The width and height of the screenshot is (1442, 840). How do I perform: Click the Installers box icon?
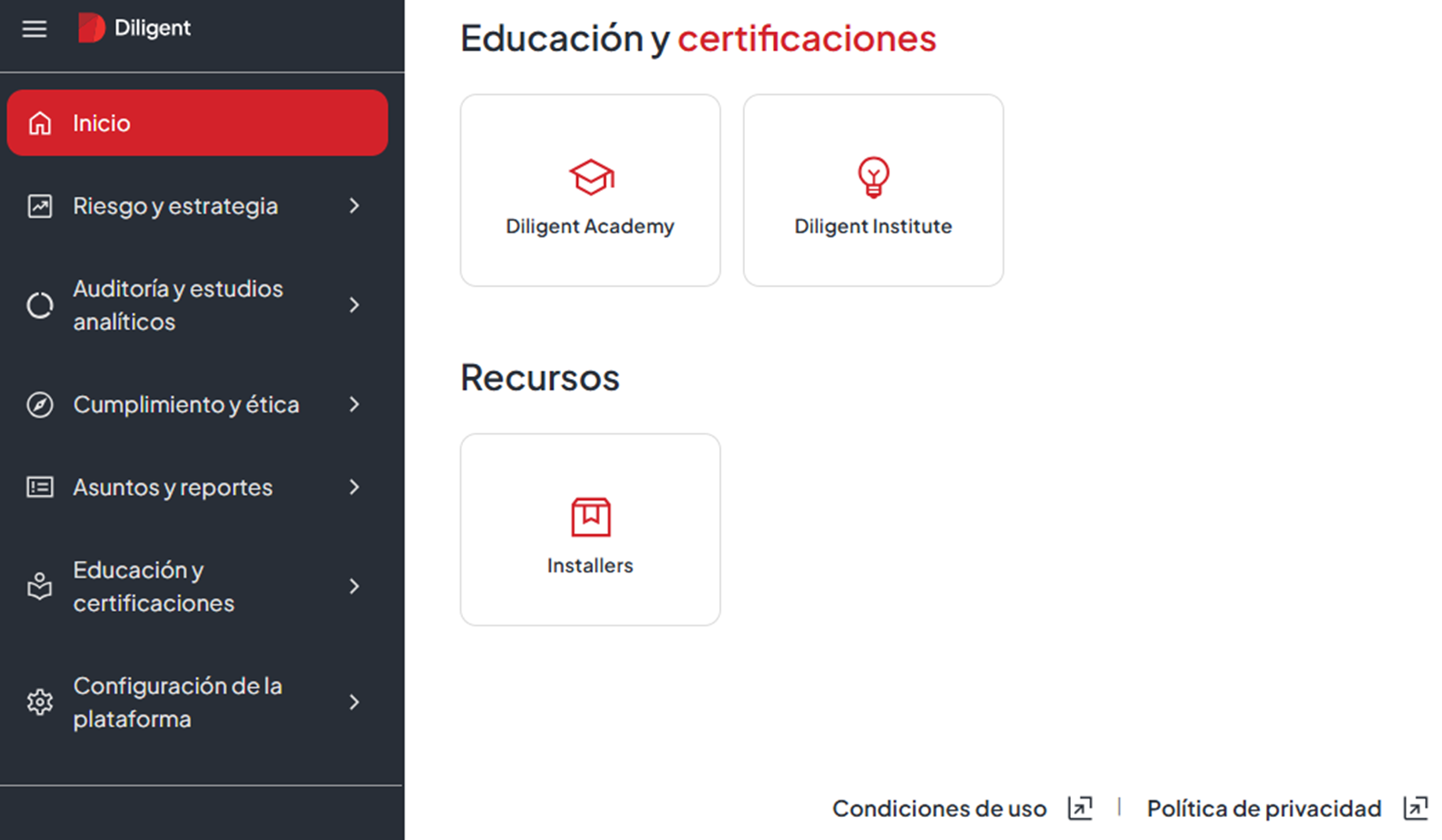[590, 517]
